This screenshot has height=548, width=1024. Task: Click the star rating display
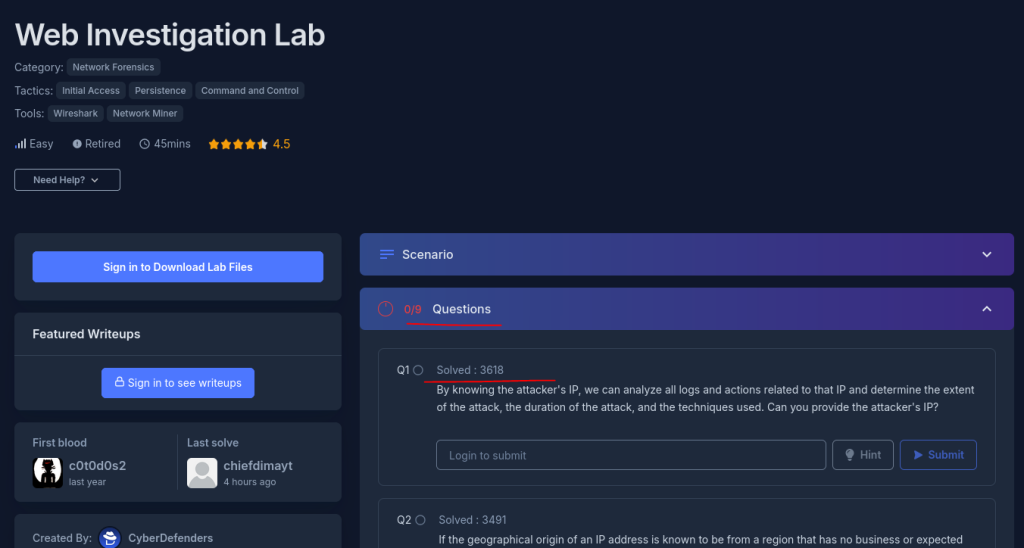point(238,144)
